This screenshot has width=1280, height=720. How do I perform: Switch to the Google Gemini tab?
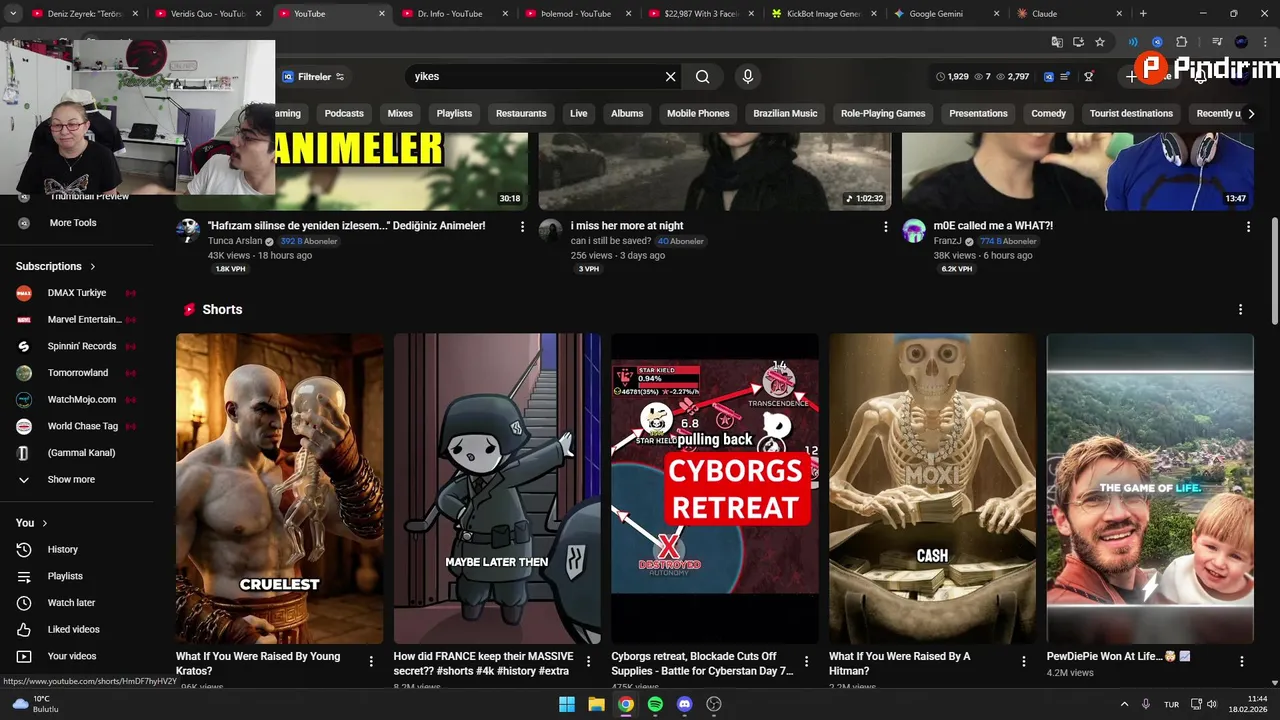[947, 14]
